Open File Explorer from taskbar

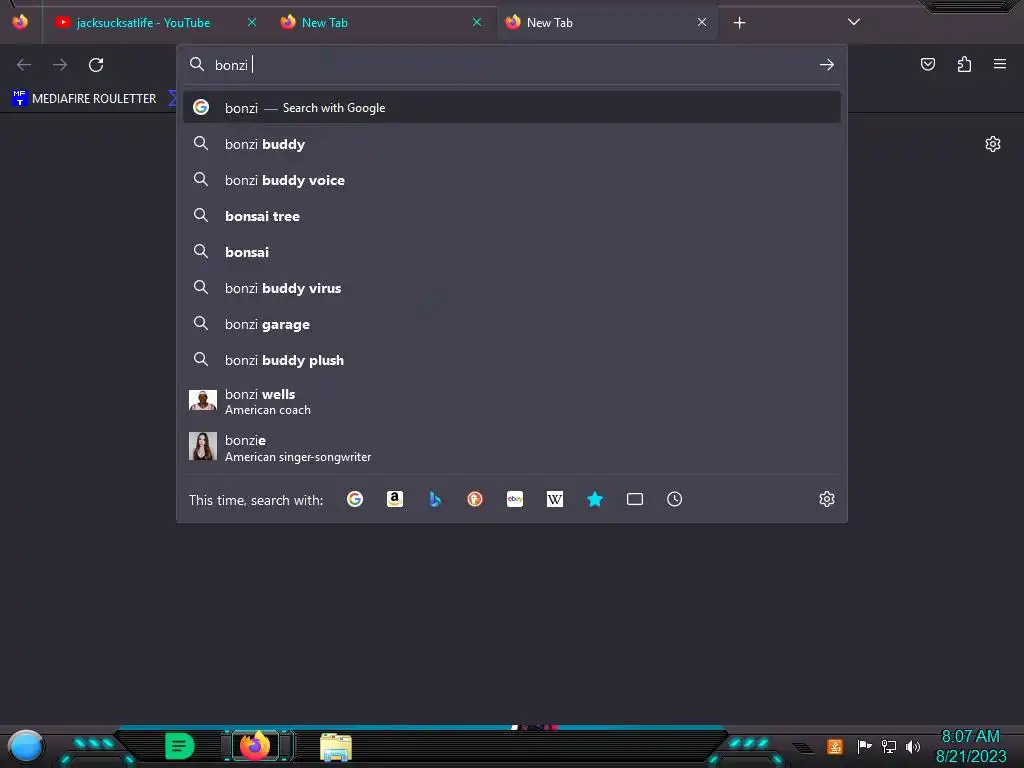[x=336, y=746]
